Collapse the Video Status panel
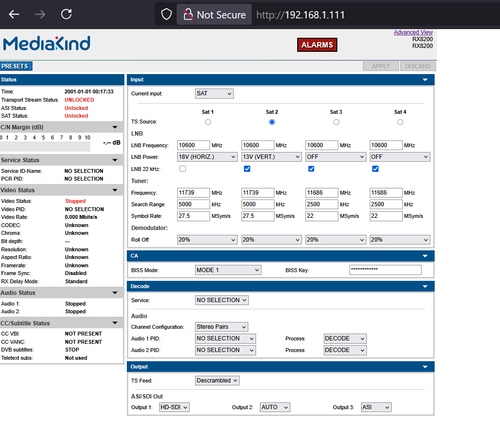This screenshot has width=500, height=429. point(115,190)
